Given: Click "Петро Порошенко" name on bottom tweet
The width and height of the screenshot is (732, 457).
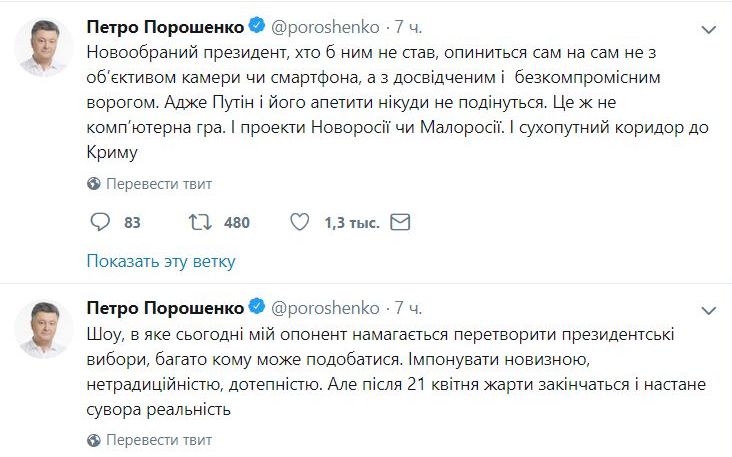Looking at the screenshot, I should pos(164,306).
